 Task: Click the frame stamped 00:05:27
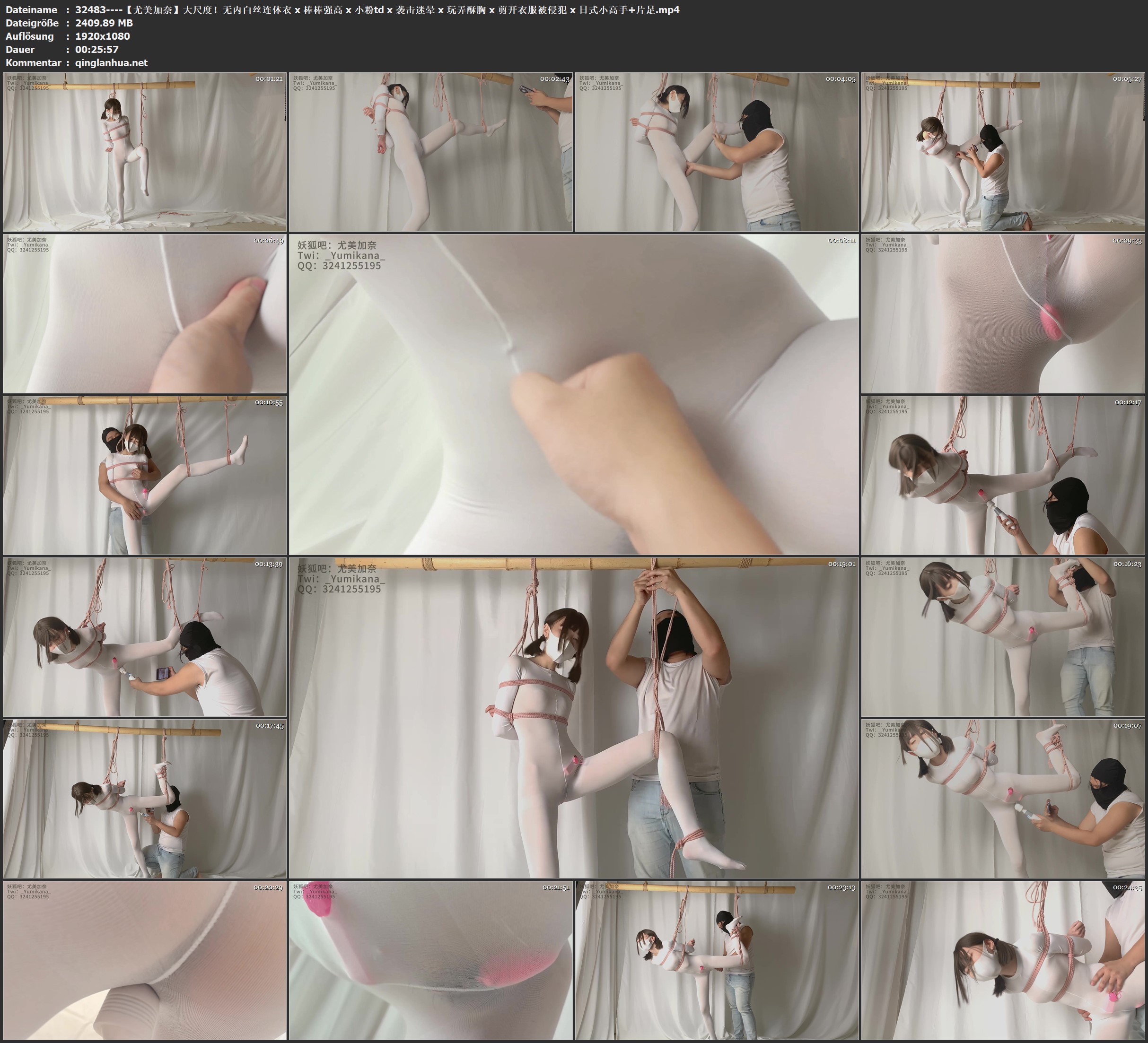pyautogui.click(x=1003, y=152)
